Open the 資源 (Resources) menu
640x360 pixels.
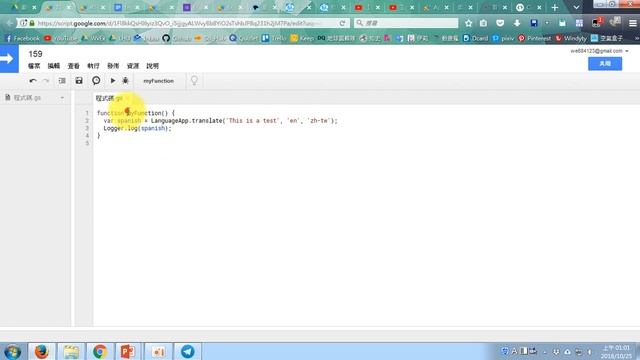pyautogui.click(x=133, y=66)
